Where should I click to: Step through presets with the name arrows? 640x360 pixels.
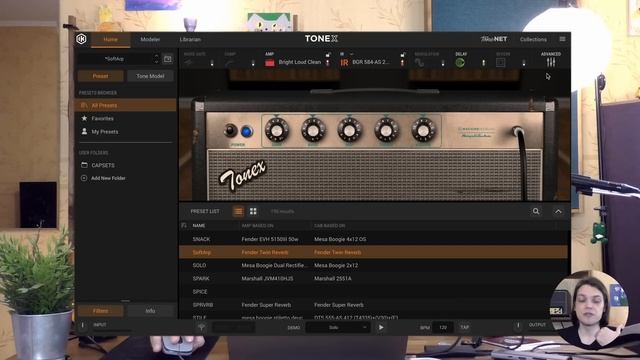click(x=156, y=59)
